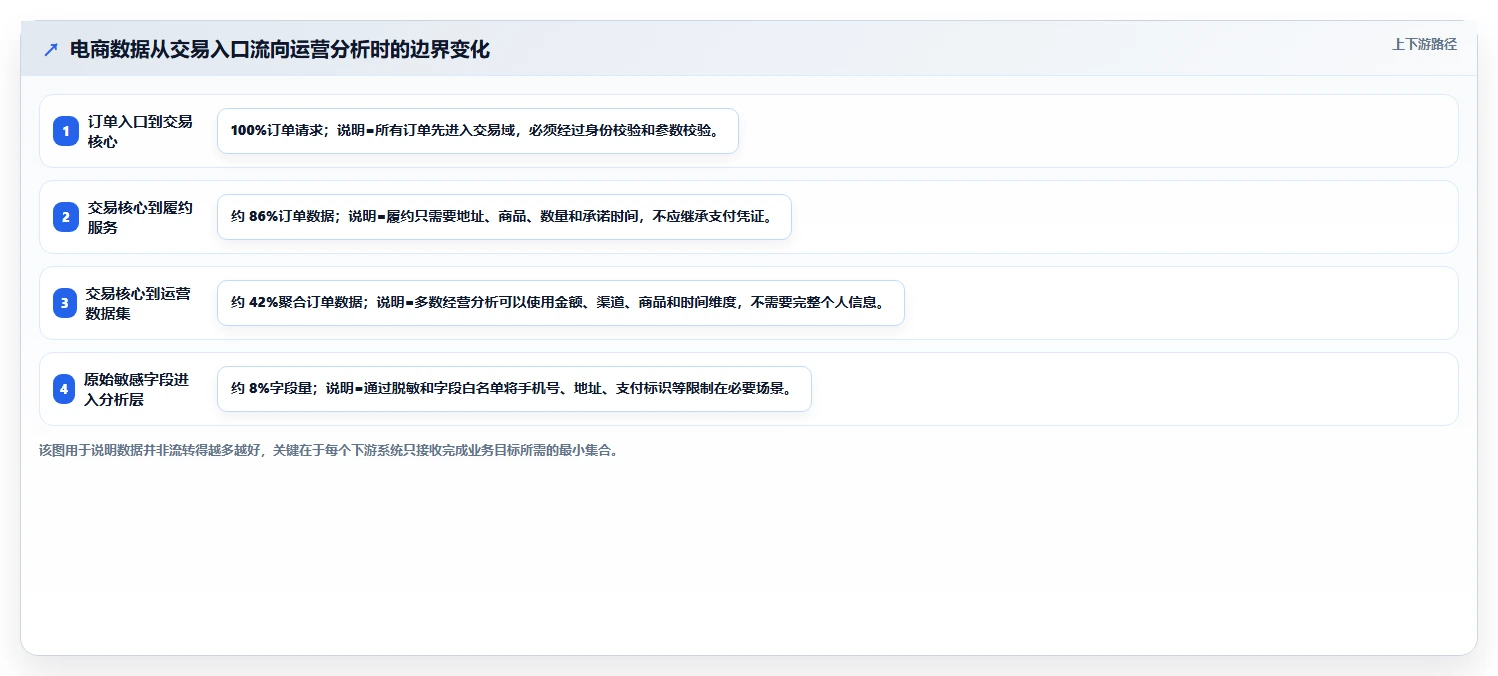Screen dimensions: 1498x676
Task: Click the 约 8%字段量 description box
Action: [x=514, y=389]
